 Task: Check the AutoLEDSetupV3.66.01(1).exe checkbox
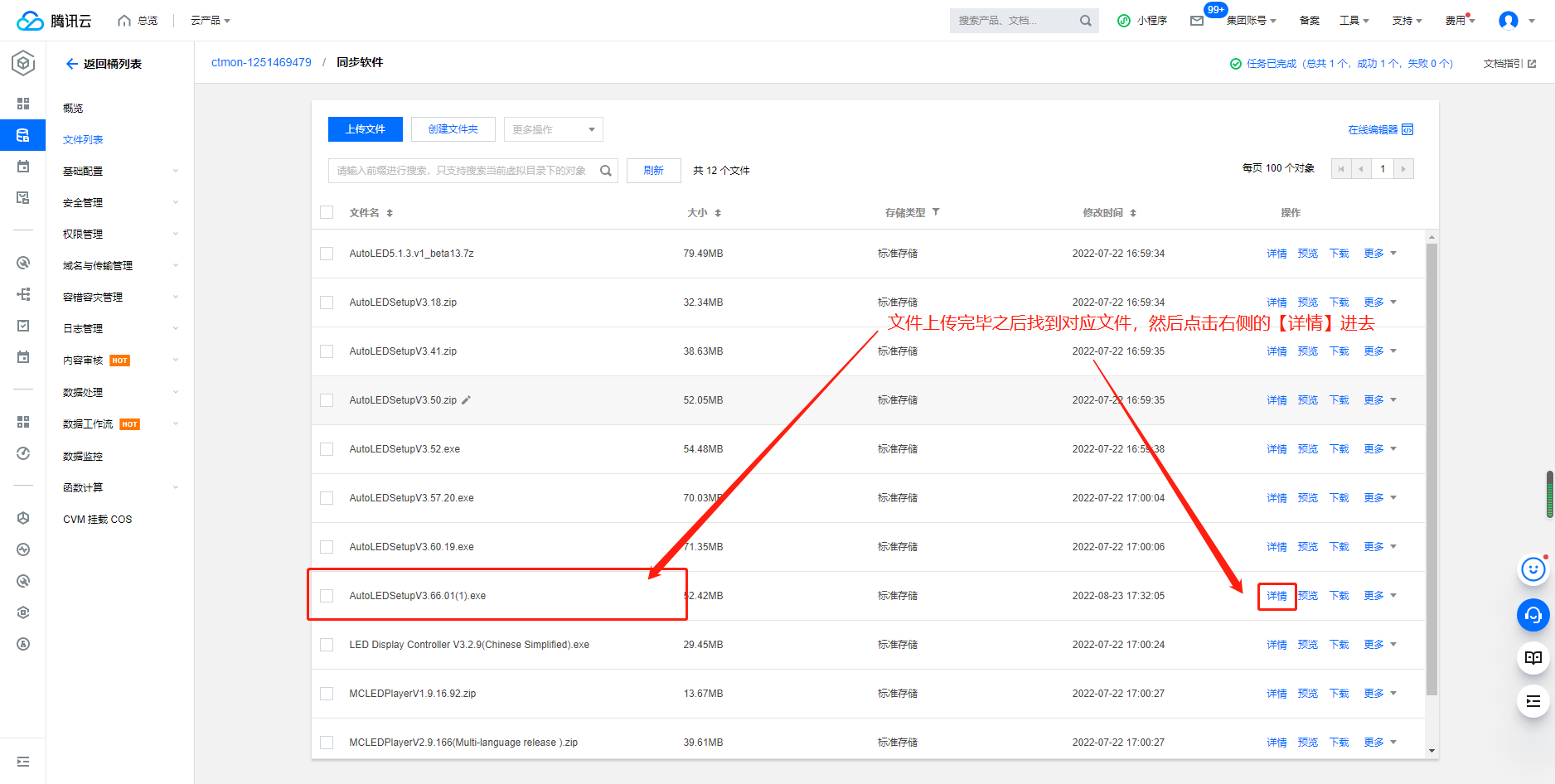(x=327, y=596)
